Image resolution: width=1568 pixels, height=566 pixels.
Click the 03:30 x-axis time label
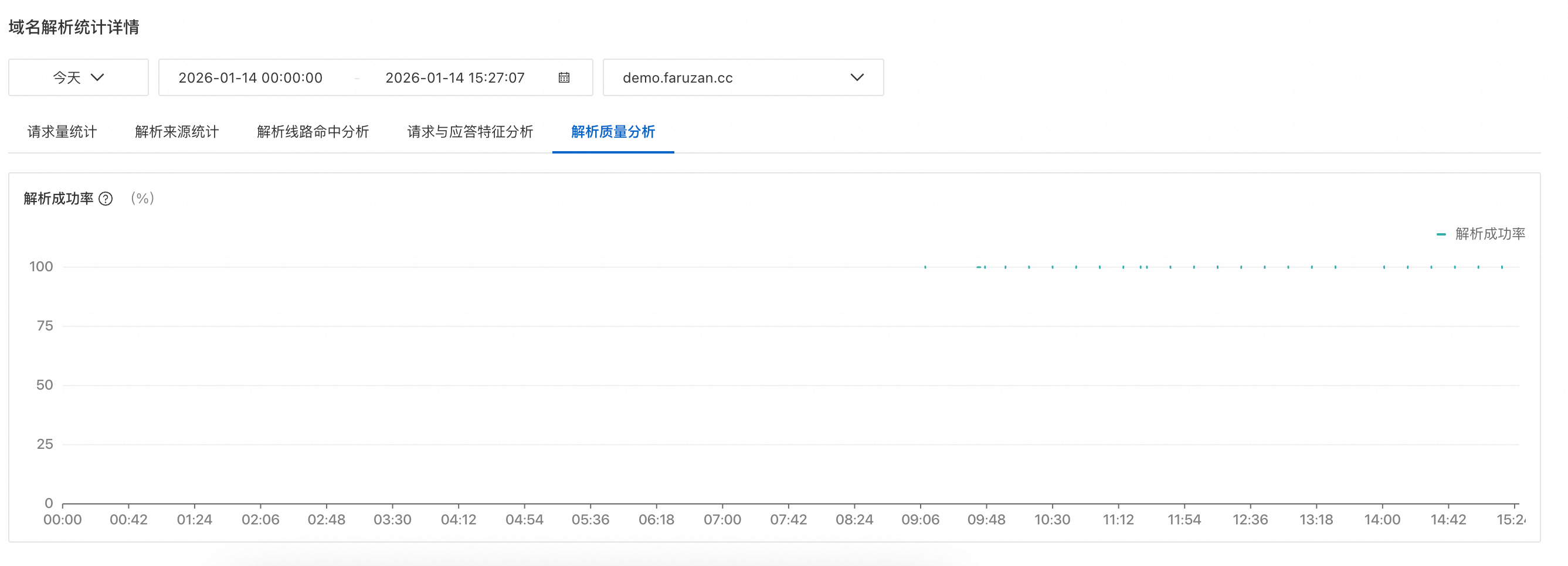pos(393,520)
